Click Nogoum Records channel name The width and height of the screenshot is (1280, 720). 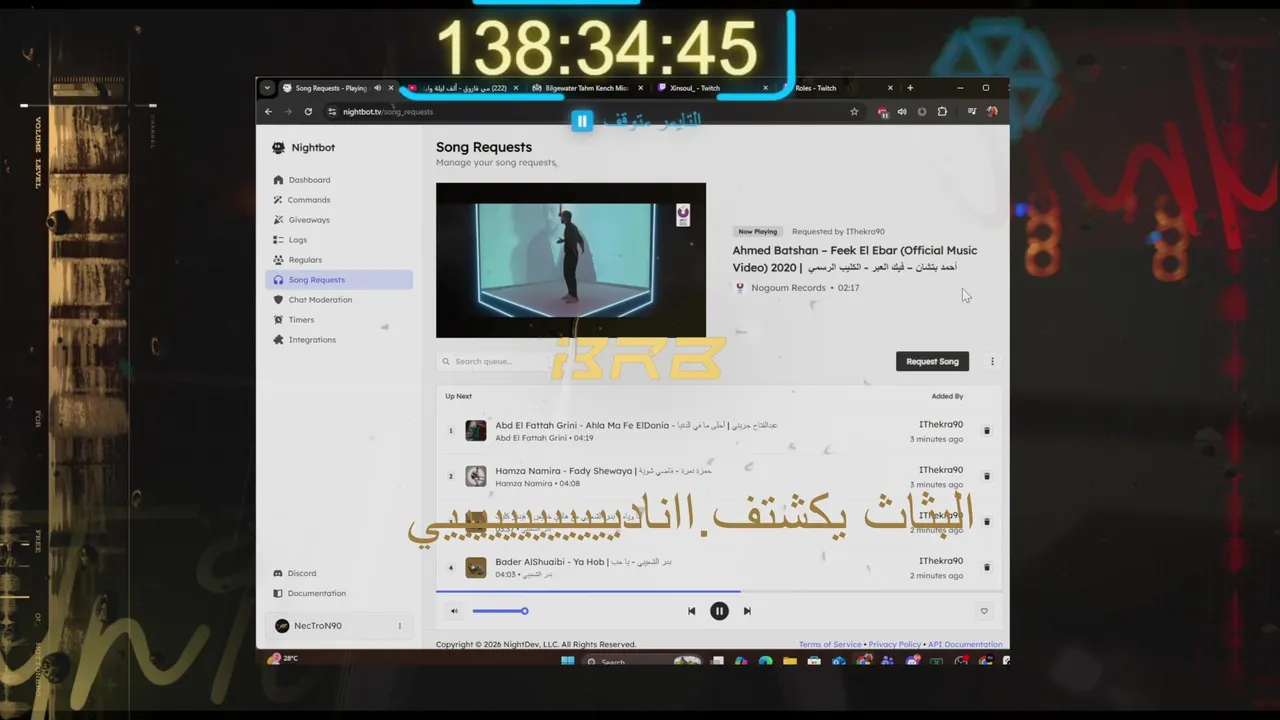coord(788,288)
